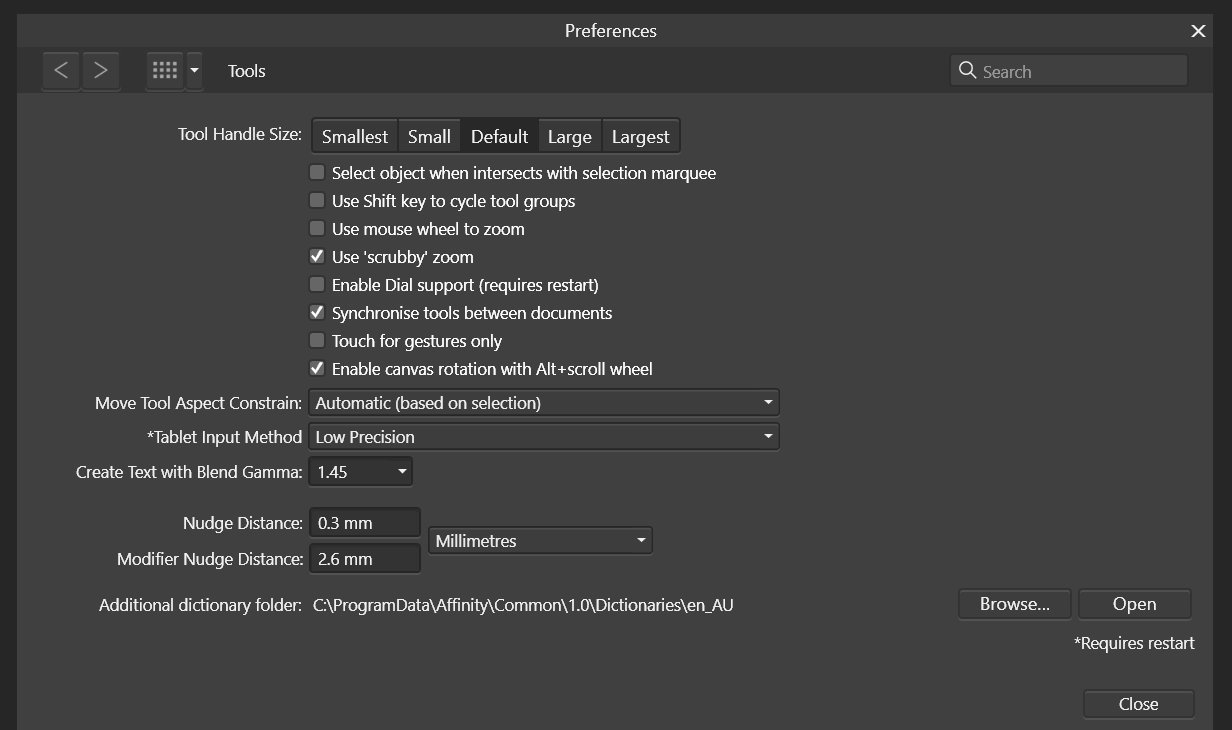
Task: Choose Default tool handle size
Action: point(499,137)
